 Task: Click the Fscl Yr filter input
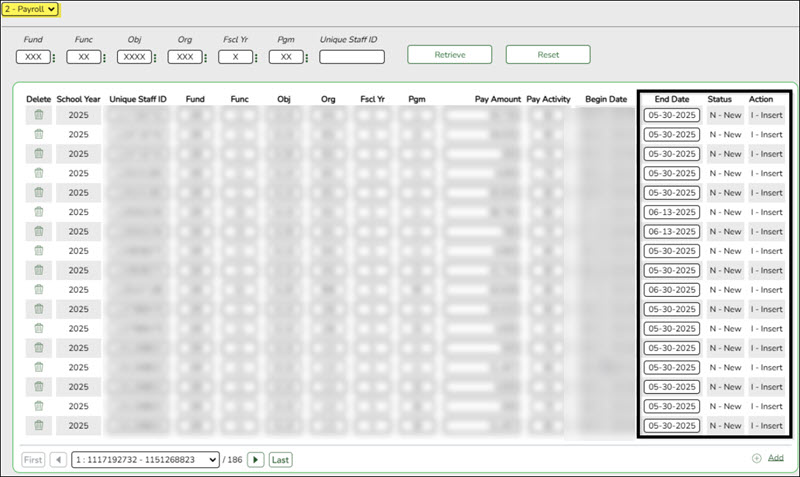pyautogui.click(x=235, y=57)
